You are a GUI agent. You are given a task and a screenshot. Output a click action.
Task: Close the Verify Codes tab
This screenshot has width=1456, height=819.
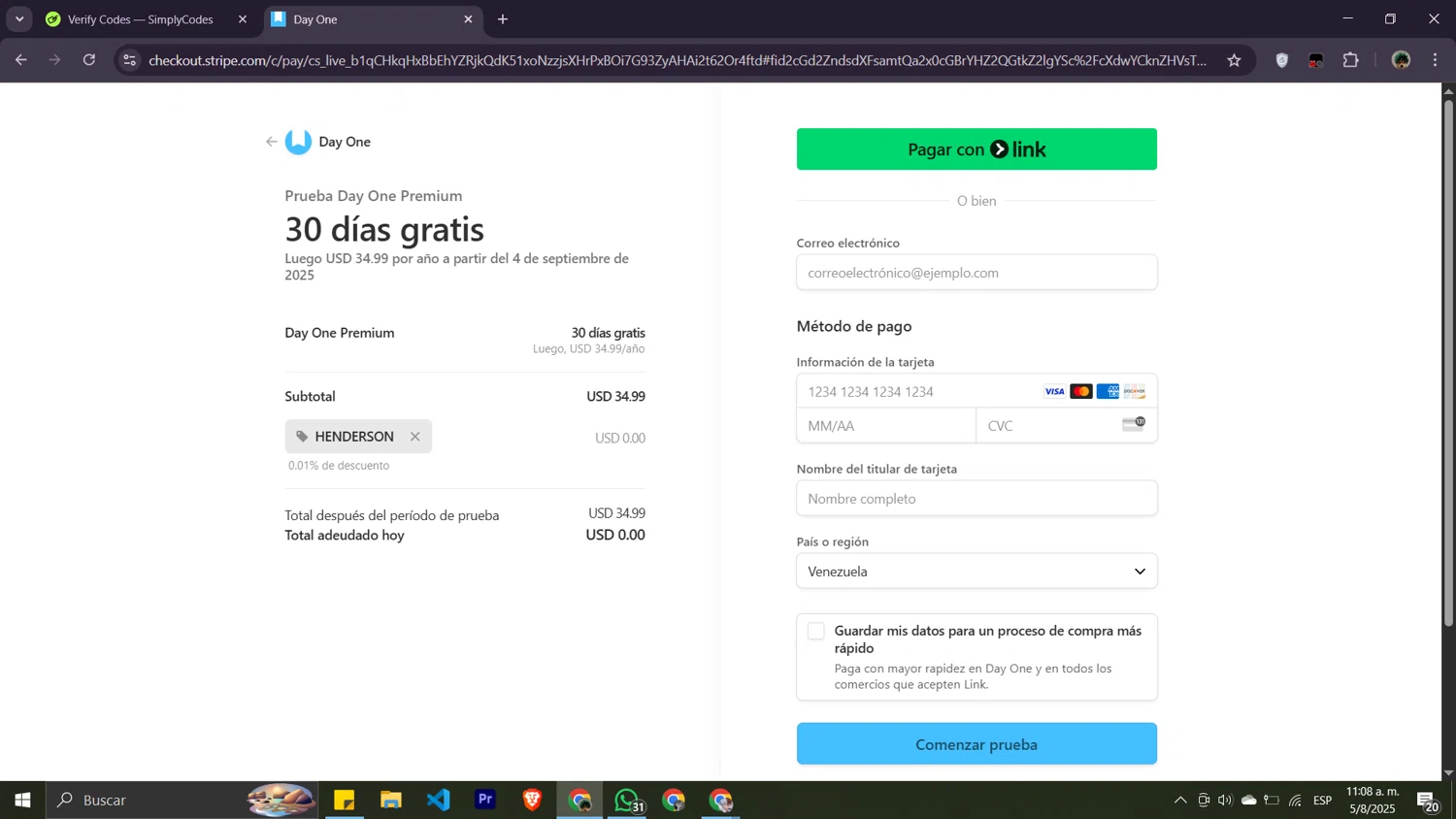243,19
